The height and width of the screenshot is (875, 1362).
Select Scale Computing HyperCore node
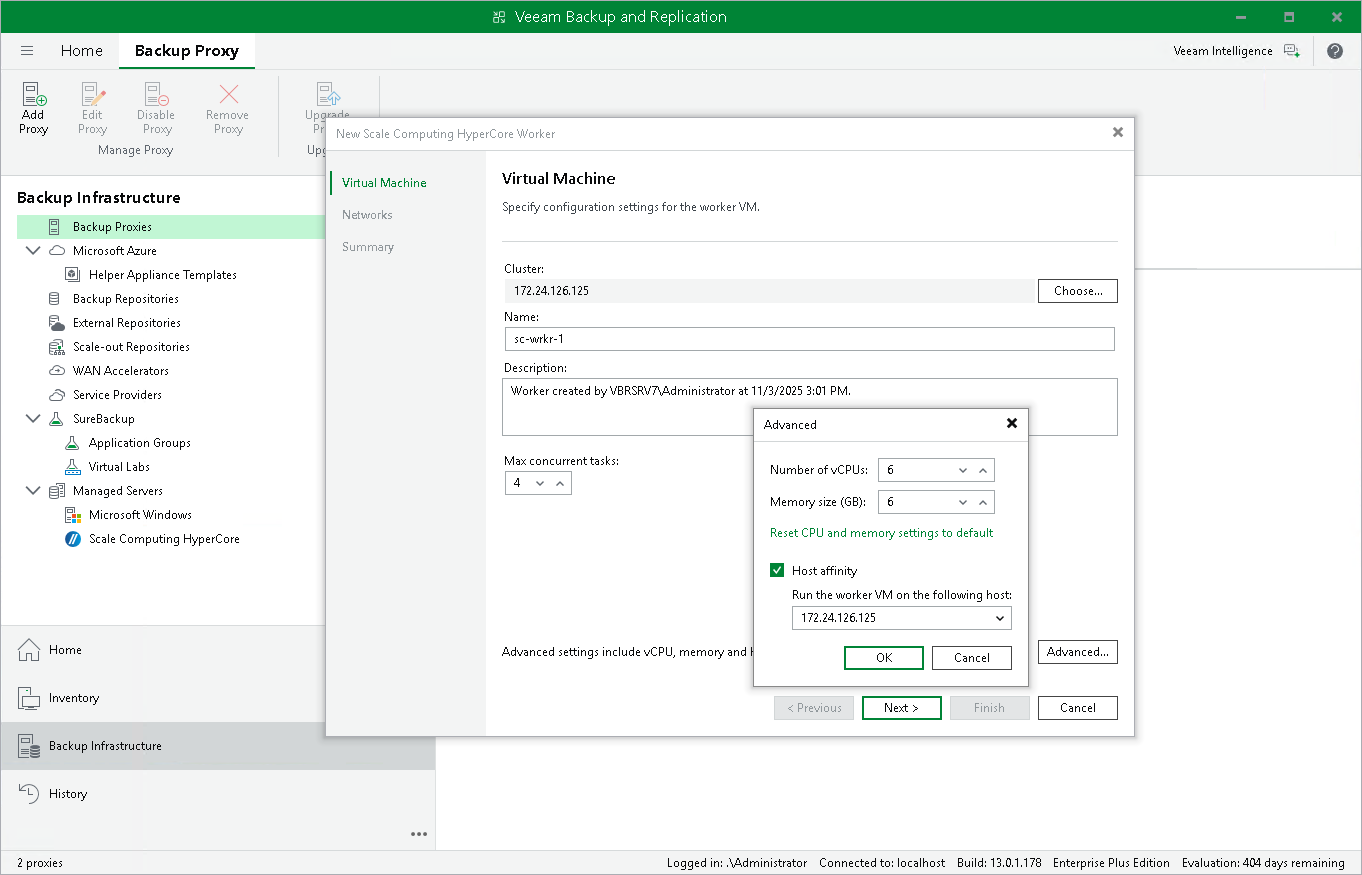tap(164, 539)
